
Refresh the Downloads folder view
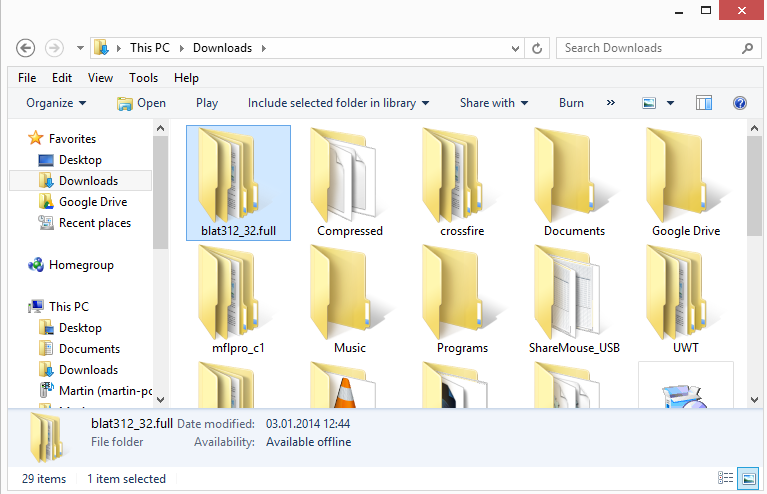click(537, 48)
